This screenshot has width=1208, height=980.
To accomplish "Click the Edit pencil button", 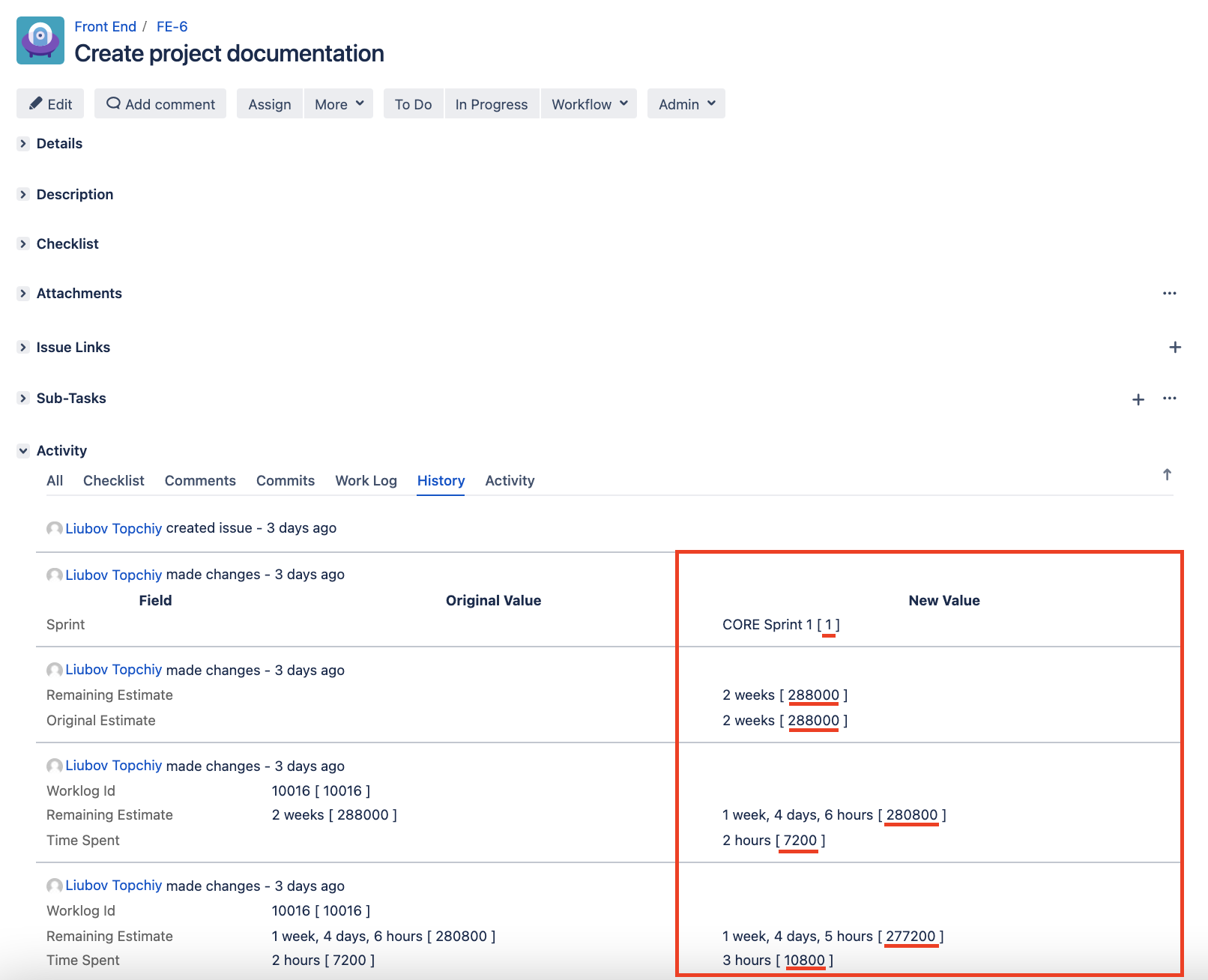I will pyautogui.click(x=50, y=104).
